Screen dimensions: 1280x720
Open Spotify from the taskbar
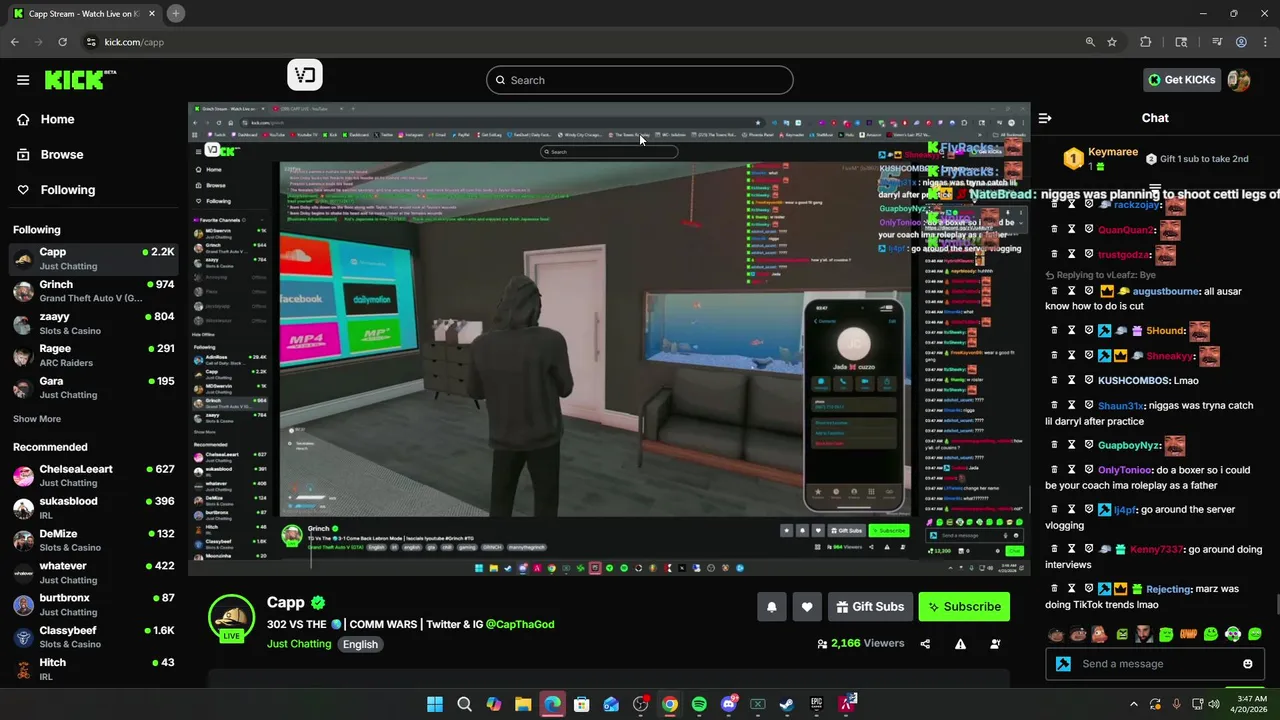click(x=699, y=704)
